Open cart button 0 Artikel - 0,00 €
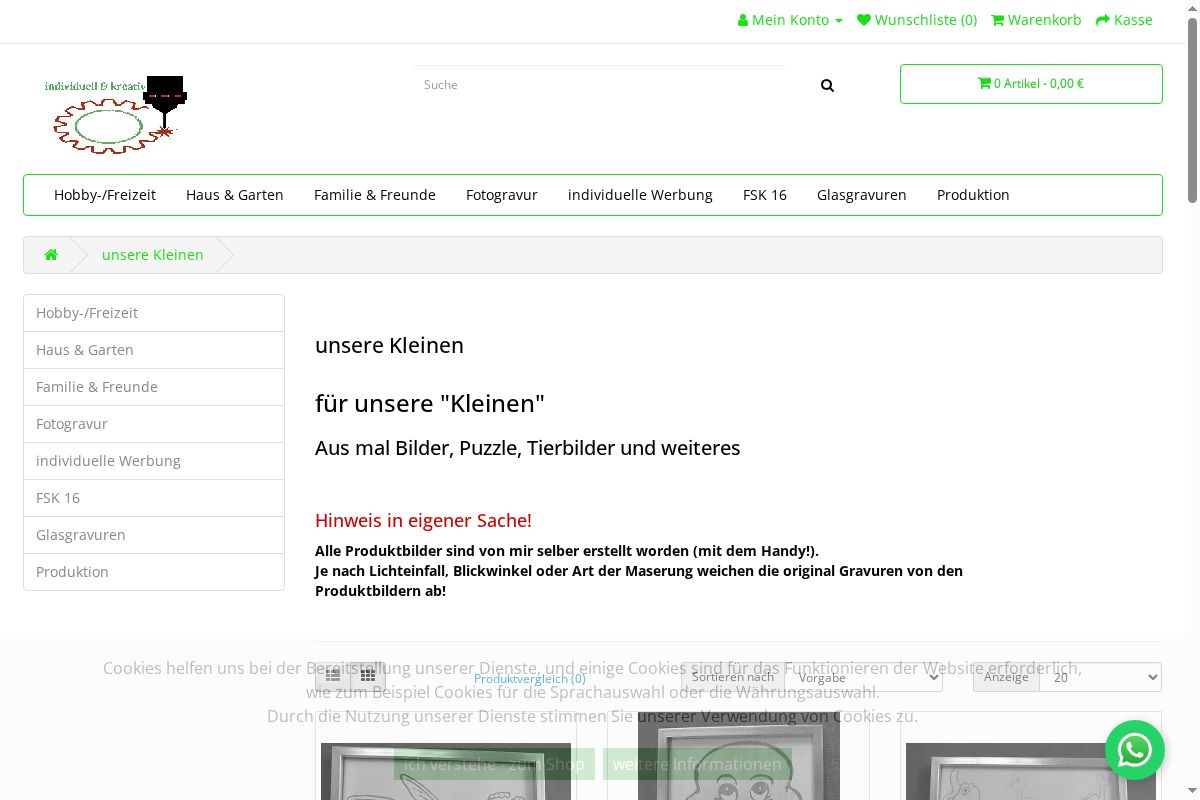This screenshot has height=800, width=1200. [x=1031, y=84]
